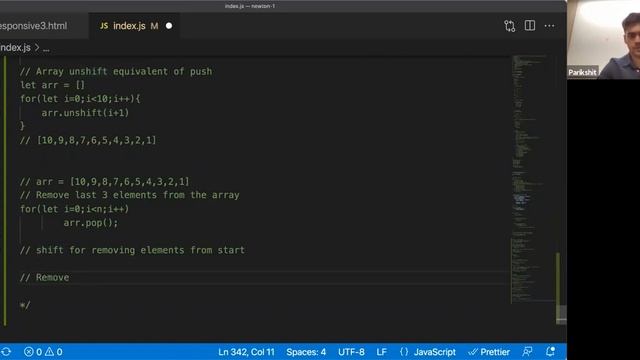Click on line "let arr = []"
Image resolution: width=640 pixels, height=360 pixels.
[52, 85]
